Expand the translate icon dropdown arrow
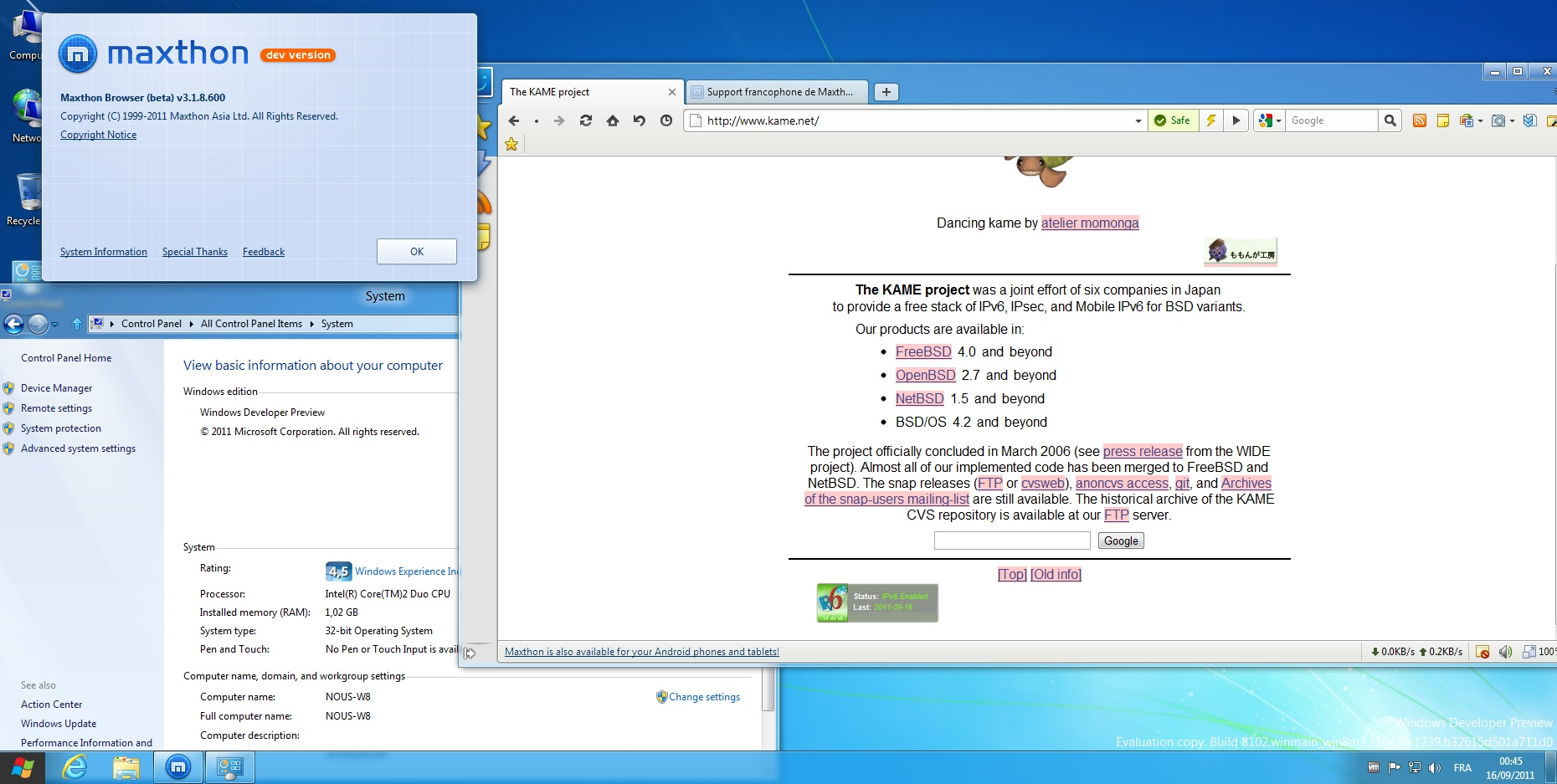Image resolution: width=1557 pixels, height=784 pixels. (1480, 121)
